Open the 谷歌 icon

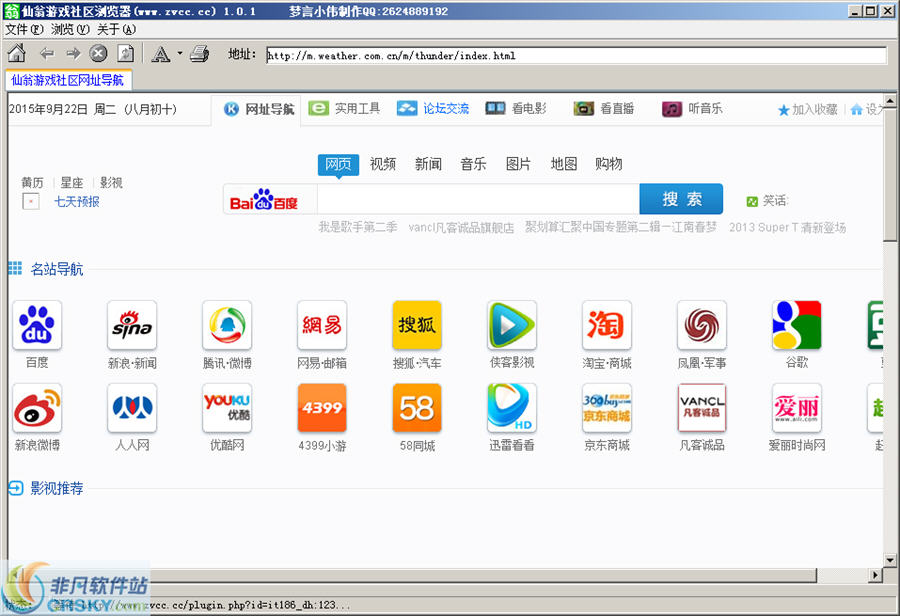[x=797, y=325]
